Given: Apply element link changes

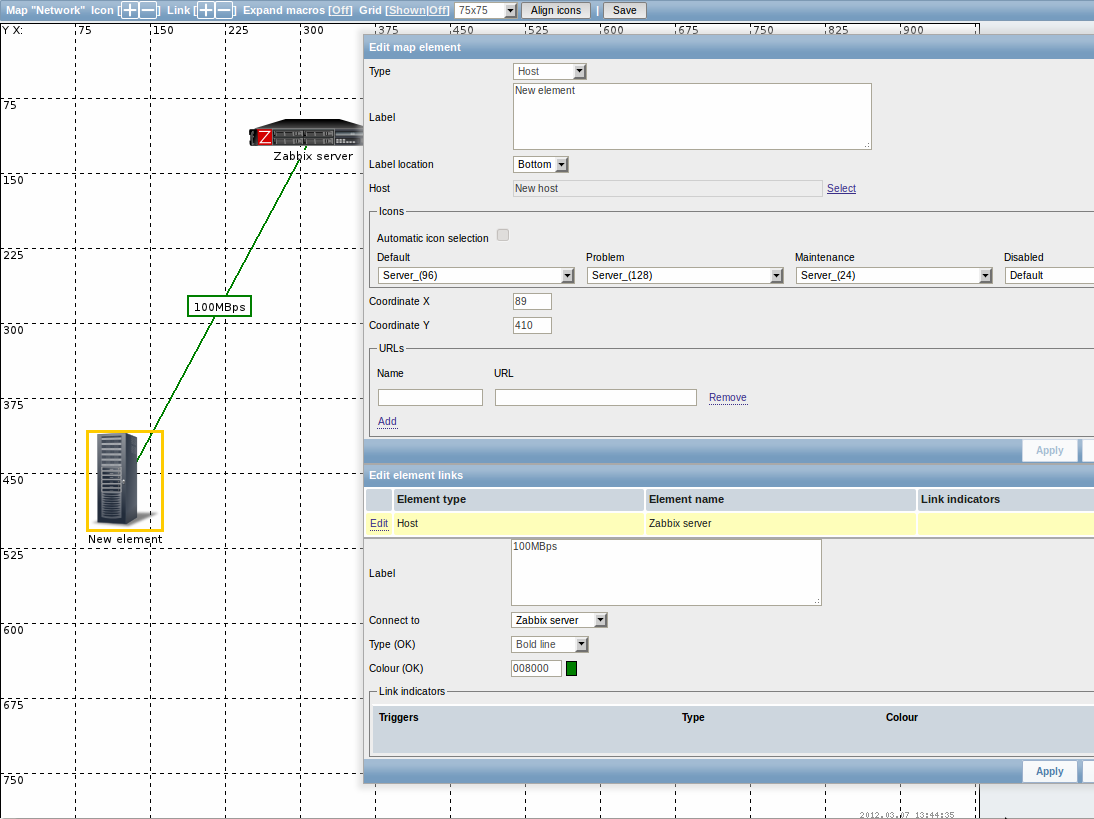Looking at the screenshot, I should [1049, 772].
